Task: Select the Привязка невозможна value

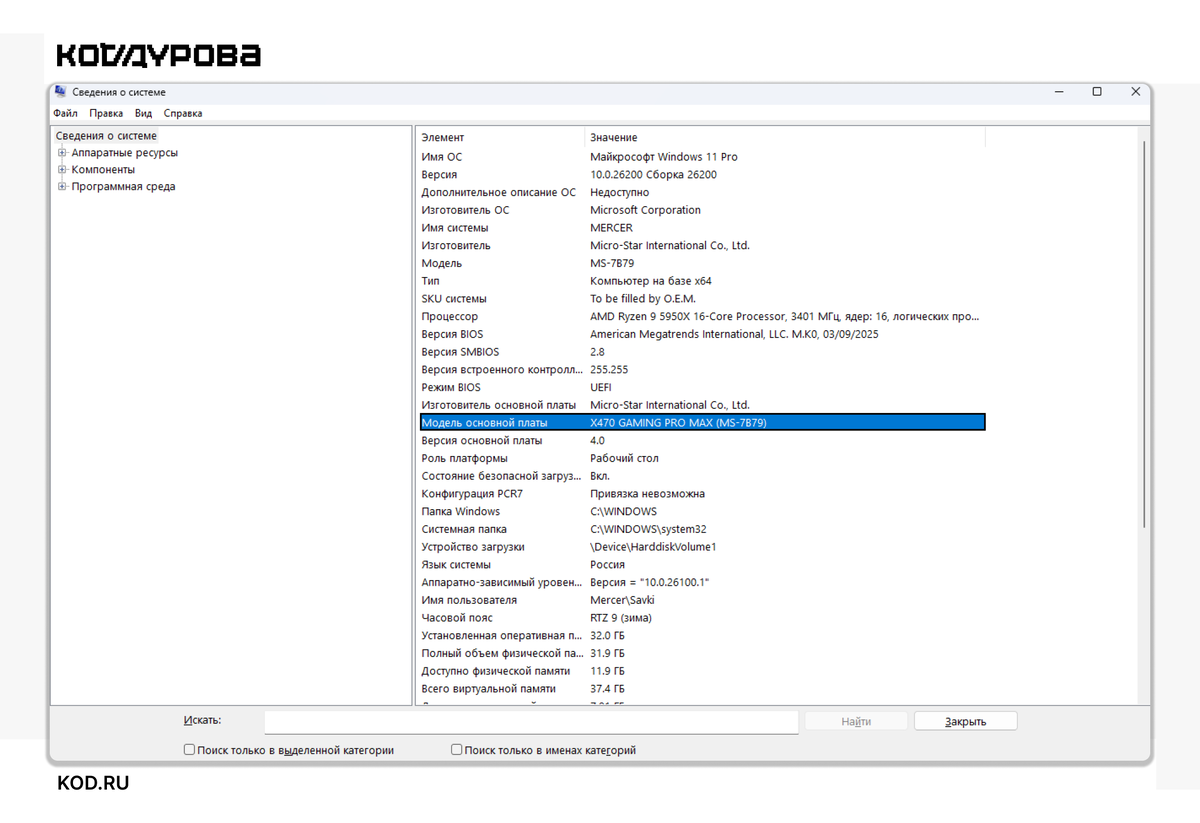Action: [x=647, y=494]
